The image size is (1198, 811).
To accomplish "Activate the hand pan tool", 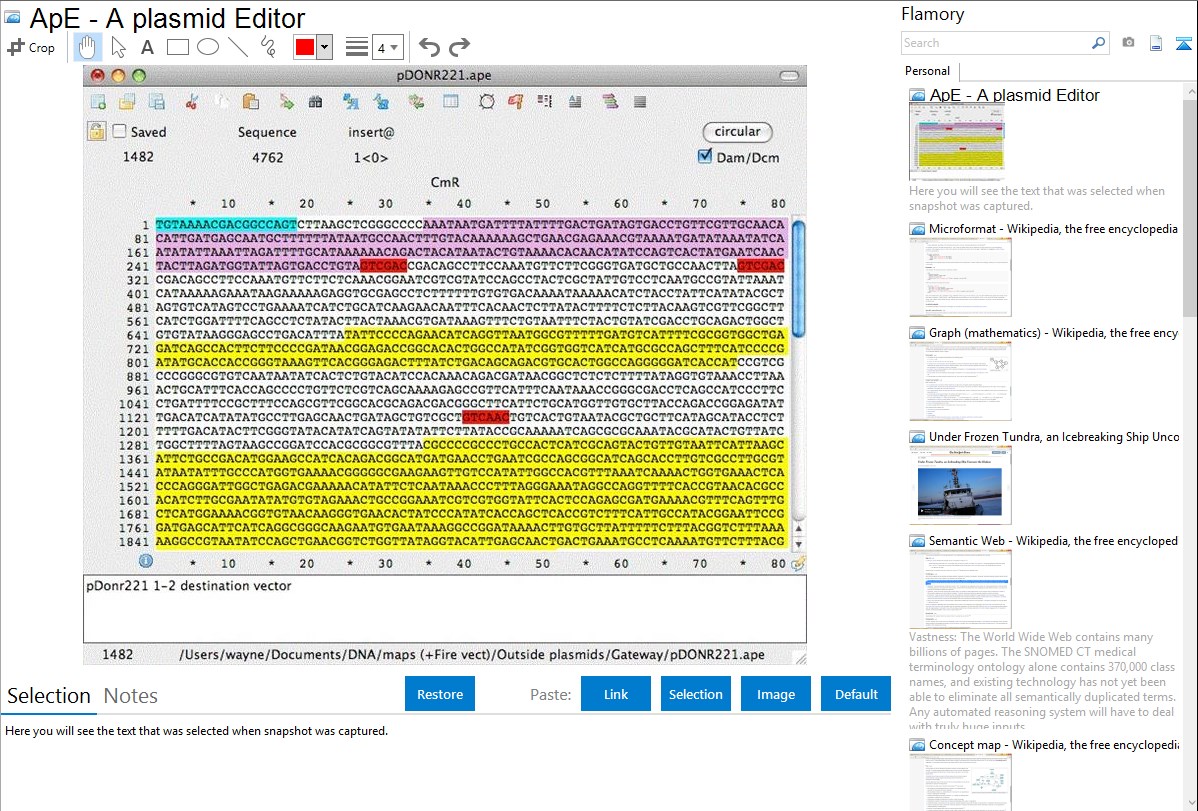I will tap(87, 47).
